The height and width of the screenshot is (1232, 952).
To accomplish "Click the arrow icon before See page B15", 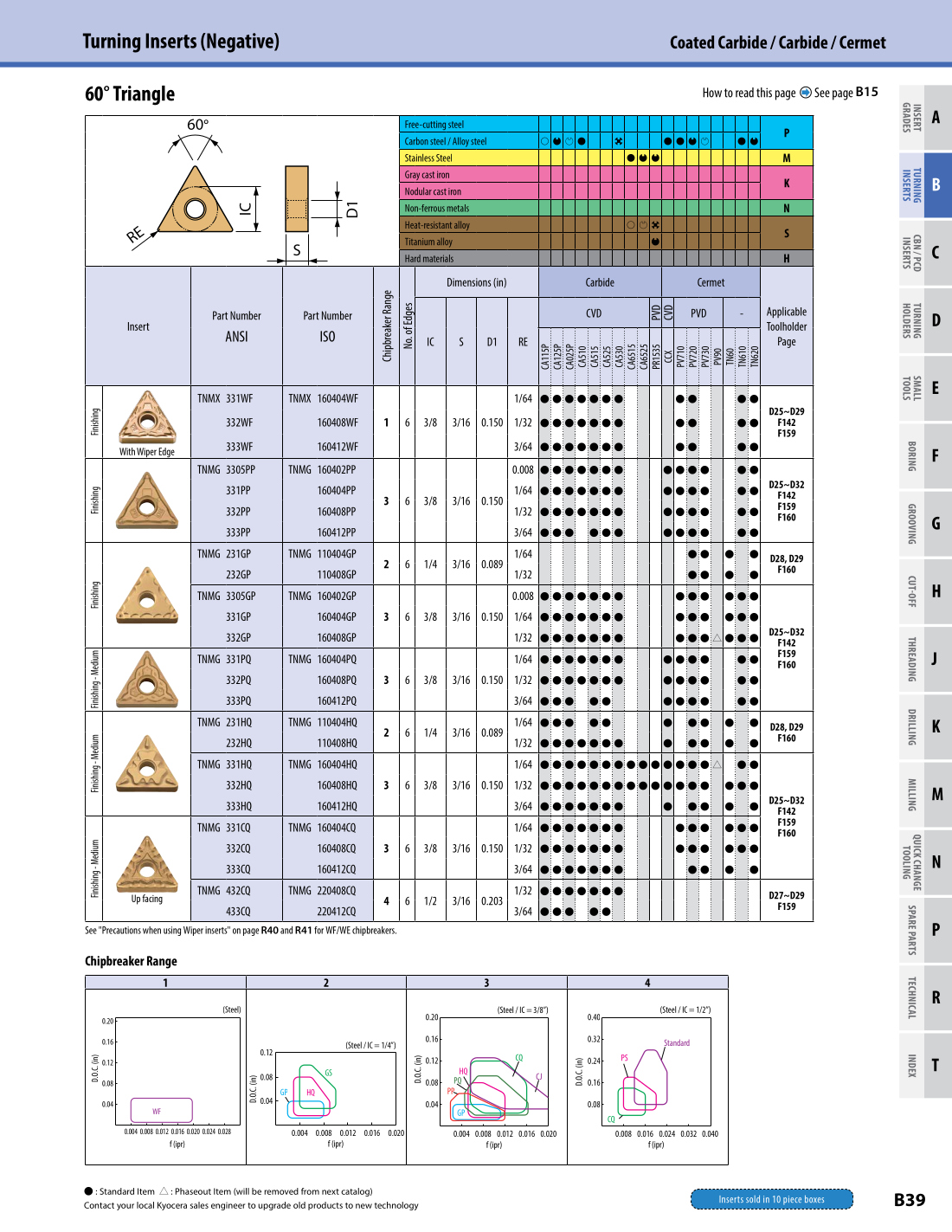I will [x=806, y=93].
